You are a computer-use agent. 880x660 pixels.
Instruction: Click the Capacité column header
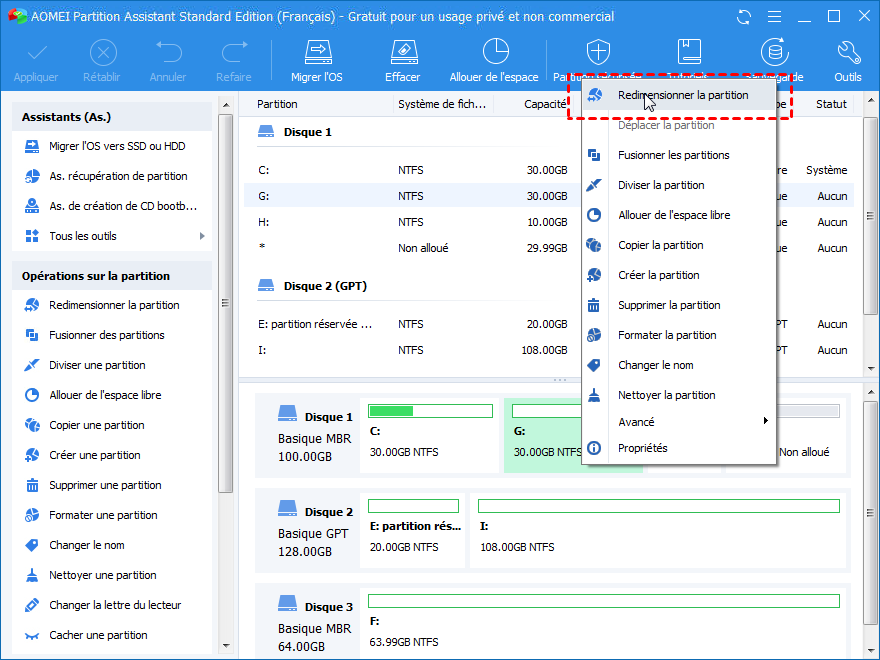(x=545, y=104)
